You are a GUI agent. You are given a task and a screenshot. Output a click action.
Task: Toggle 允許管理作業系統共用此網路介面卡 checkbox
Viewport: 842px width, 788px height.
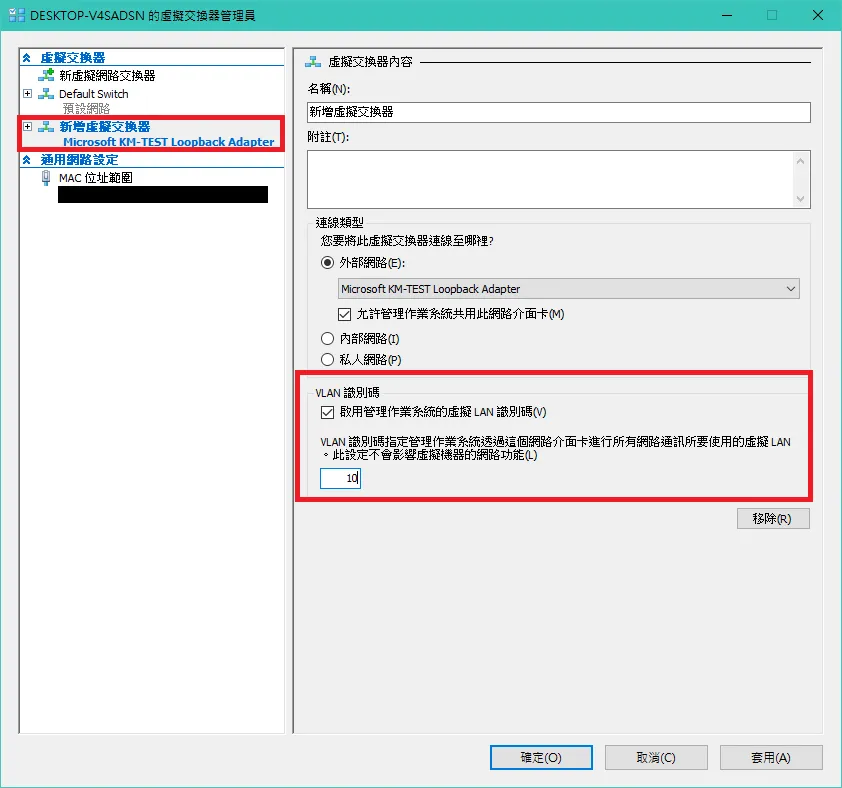pos(344,314)
